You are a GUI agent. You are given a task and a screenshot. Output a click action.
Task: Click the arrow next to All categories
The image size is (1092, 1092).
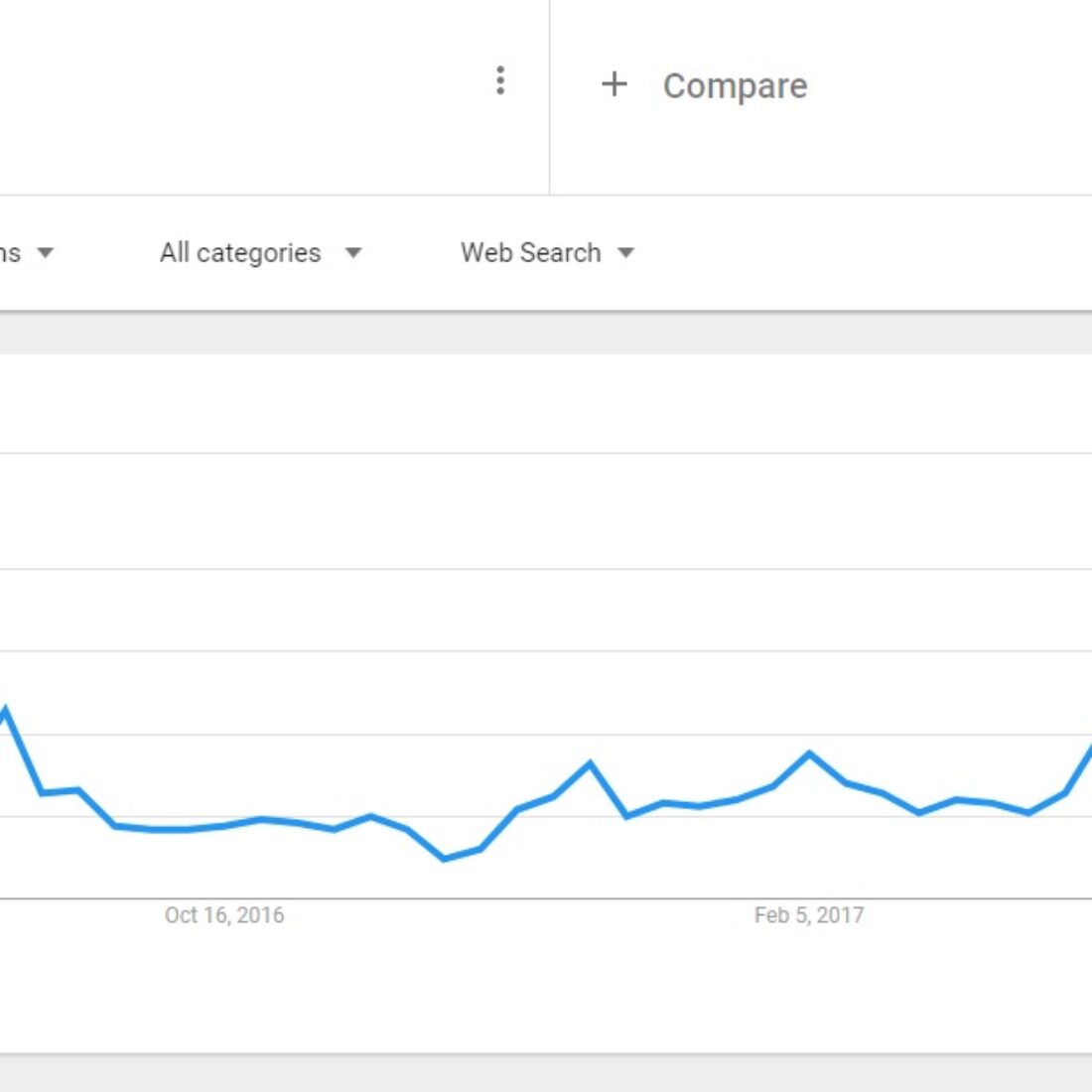click(353, 253)
